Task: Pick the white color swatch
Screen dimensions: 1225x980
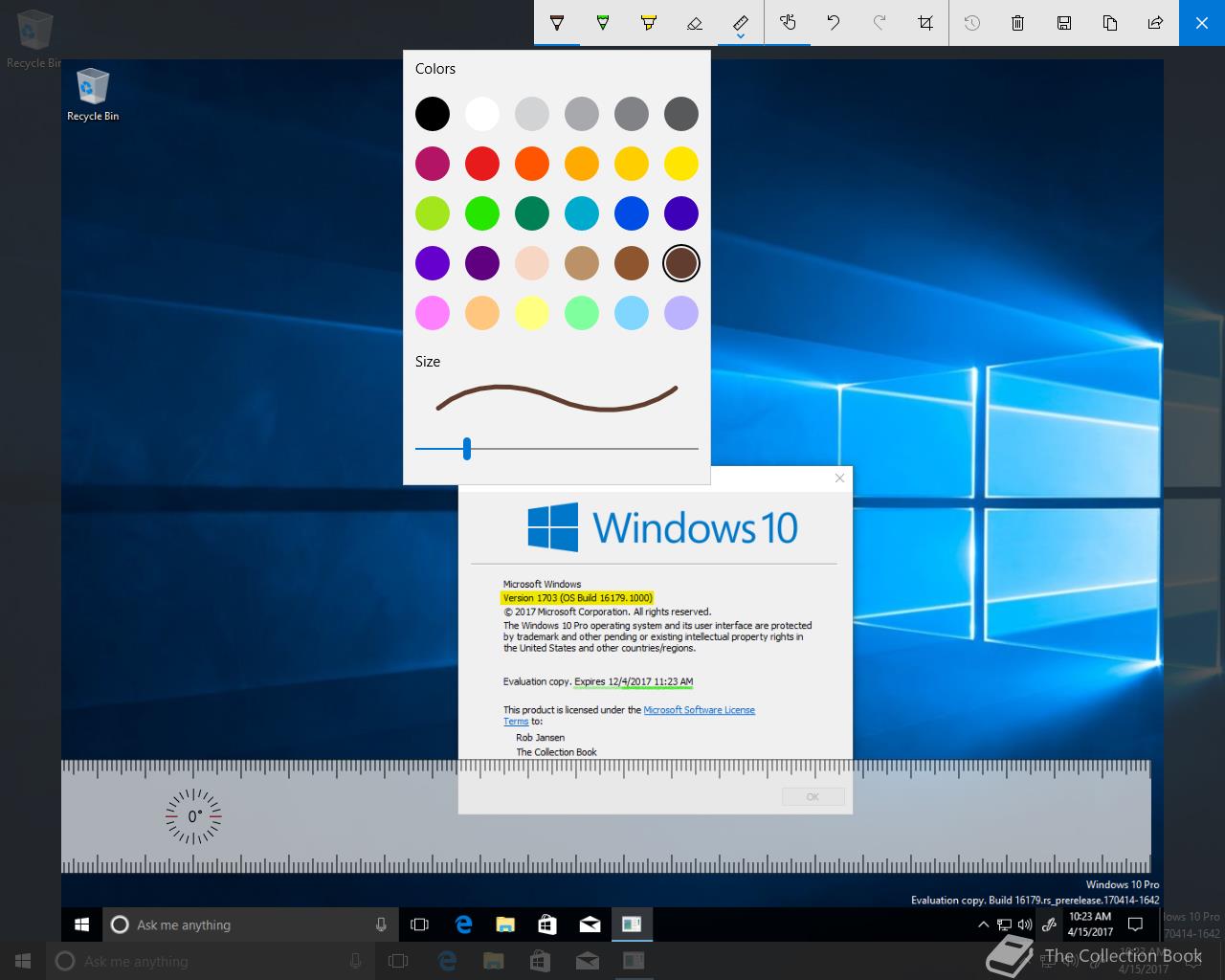Action: click(482, 114)
